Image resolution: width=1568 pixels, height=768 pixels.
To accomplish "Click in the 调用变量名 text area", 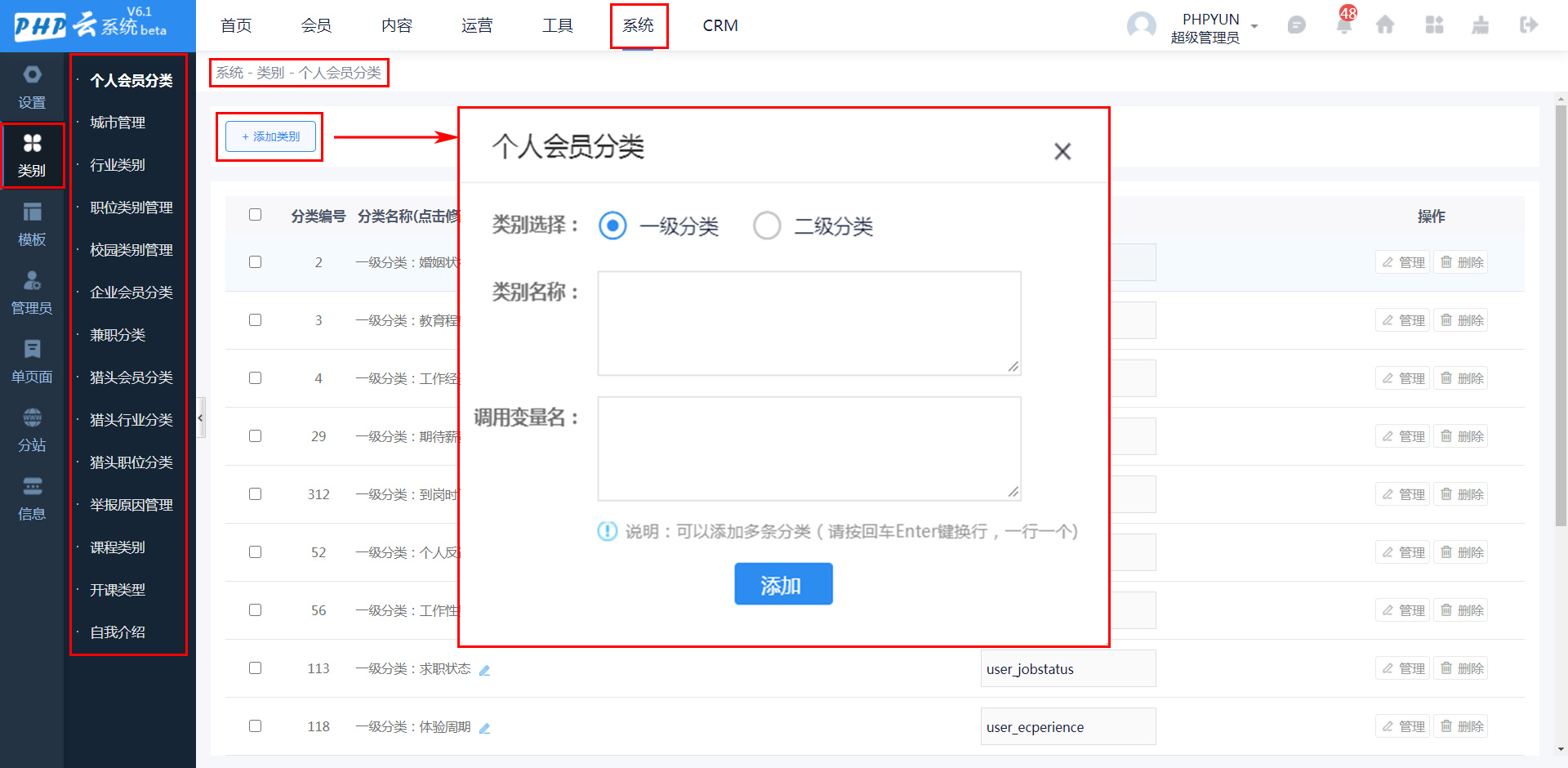I will (x=809, y=449).
